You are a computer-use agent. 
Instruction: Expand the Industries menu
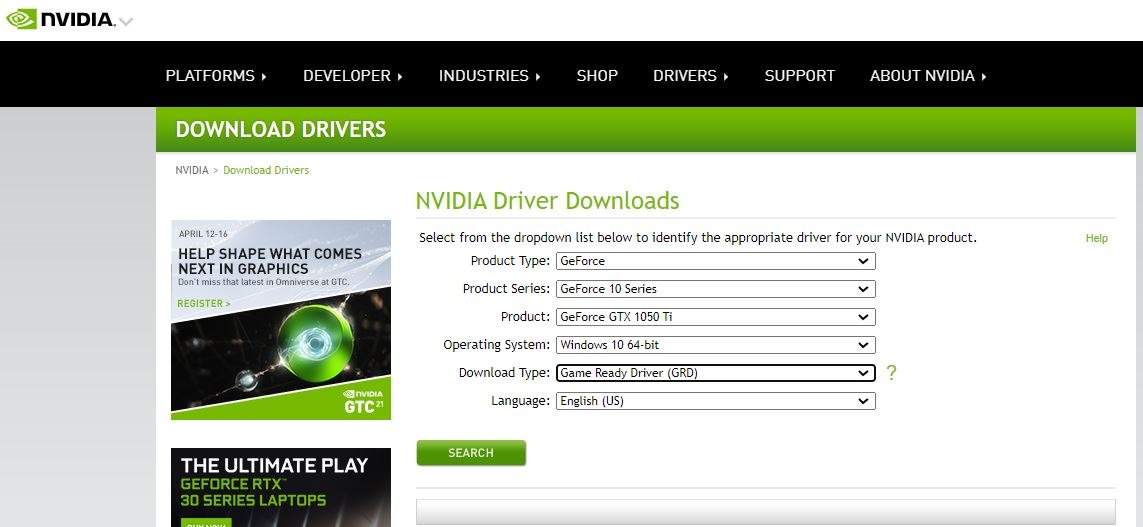click(489, 76)
